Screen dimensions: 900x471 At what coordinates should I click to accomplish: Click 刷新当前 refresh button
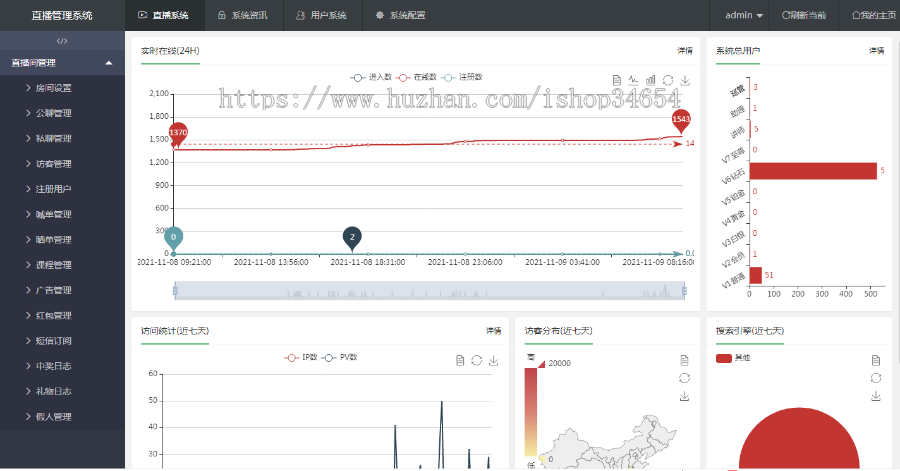[x=804, y=15]
